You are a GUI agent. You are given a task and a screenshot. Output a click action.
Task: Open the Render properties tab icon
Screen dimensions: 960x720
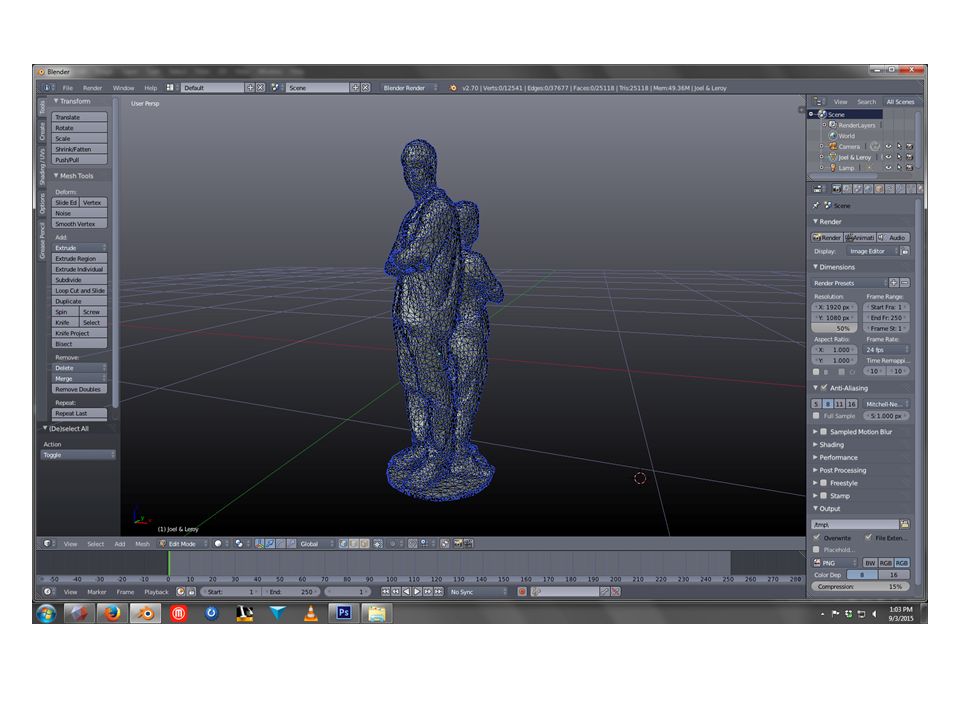pos(836,189)
